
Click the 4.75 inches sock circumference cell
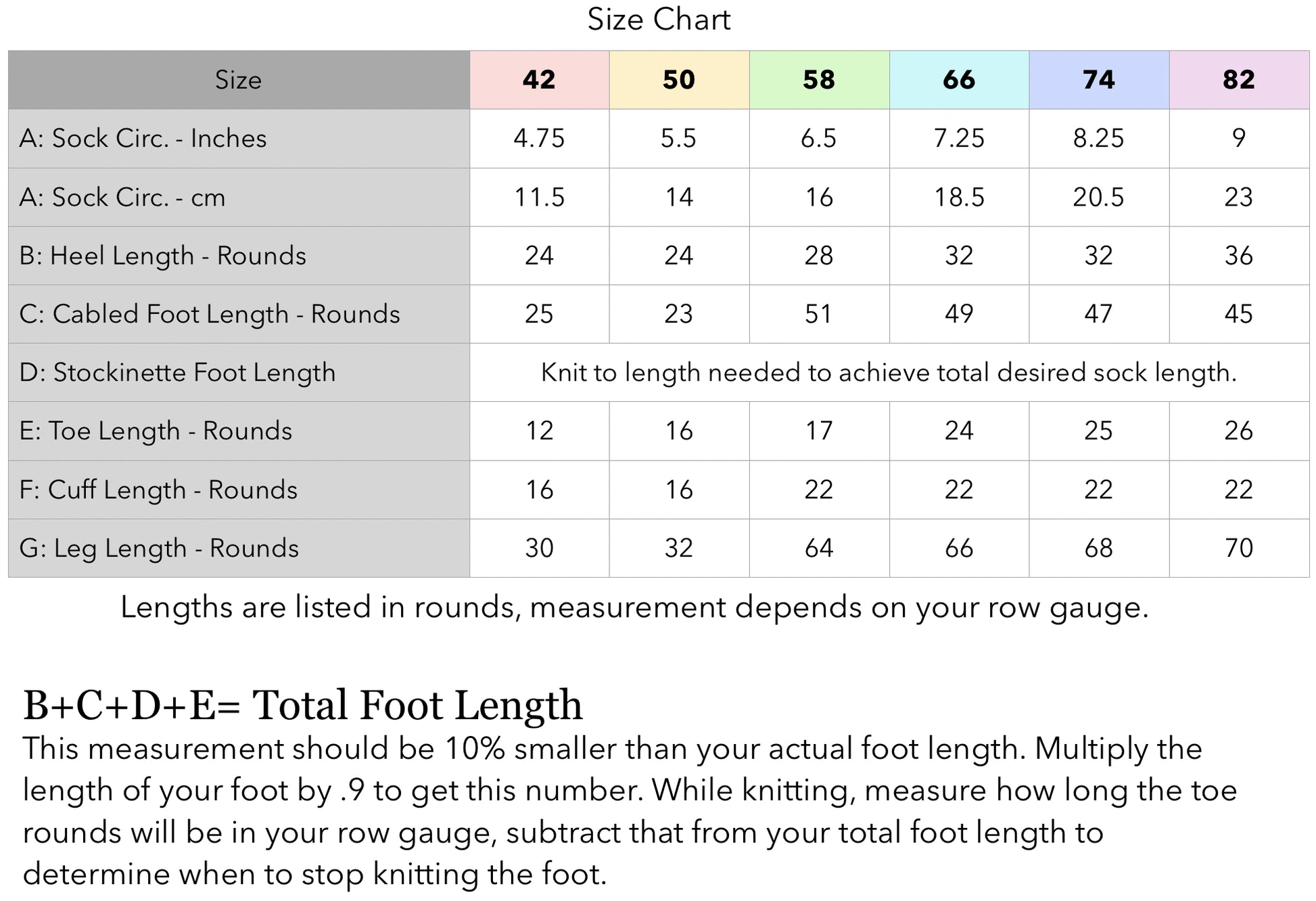coord(539,138)
